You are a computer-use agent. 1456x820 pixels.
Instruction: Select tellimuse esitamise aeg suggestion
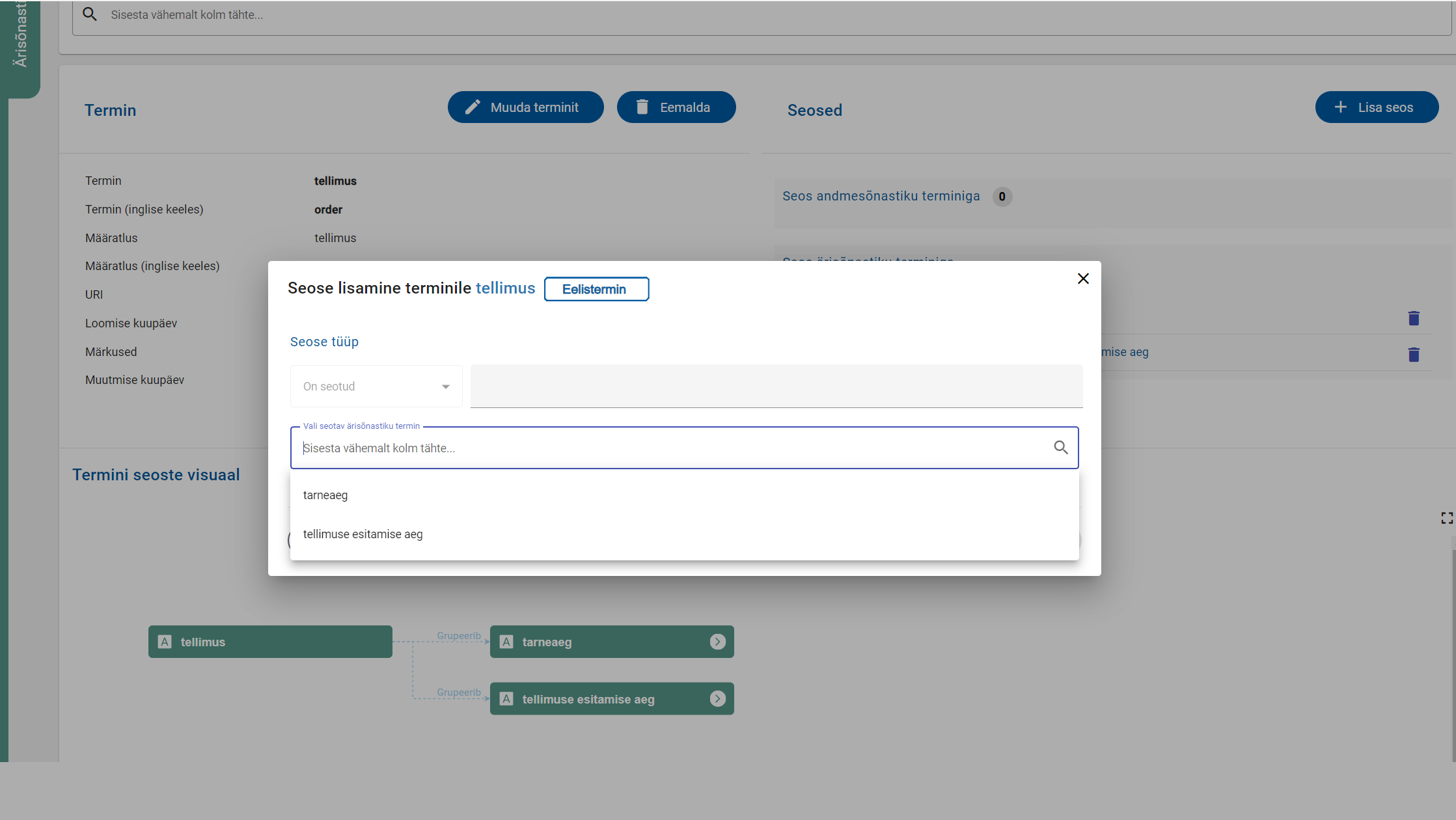pyautogui.click(x=363, y=534)
